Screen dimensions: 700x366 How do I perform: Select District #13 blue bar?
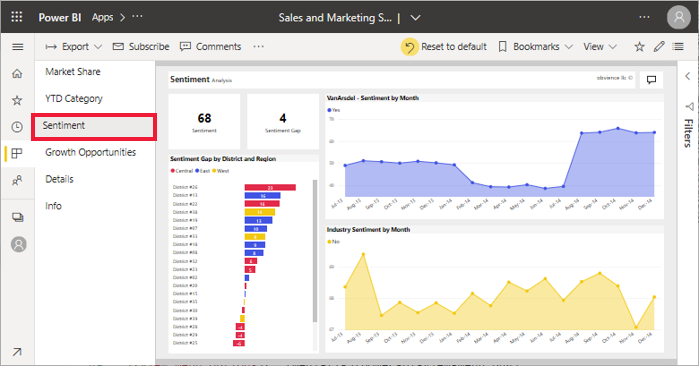pyautogui.click(x=262, y=195)
